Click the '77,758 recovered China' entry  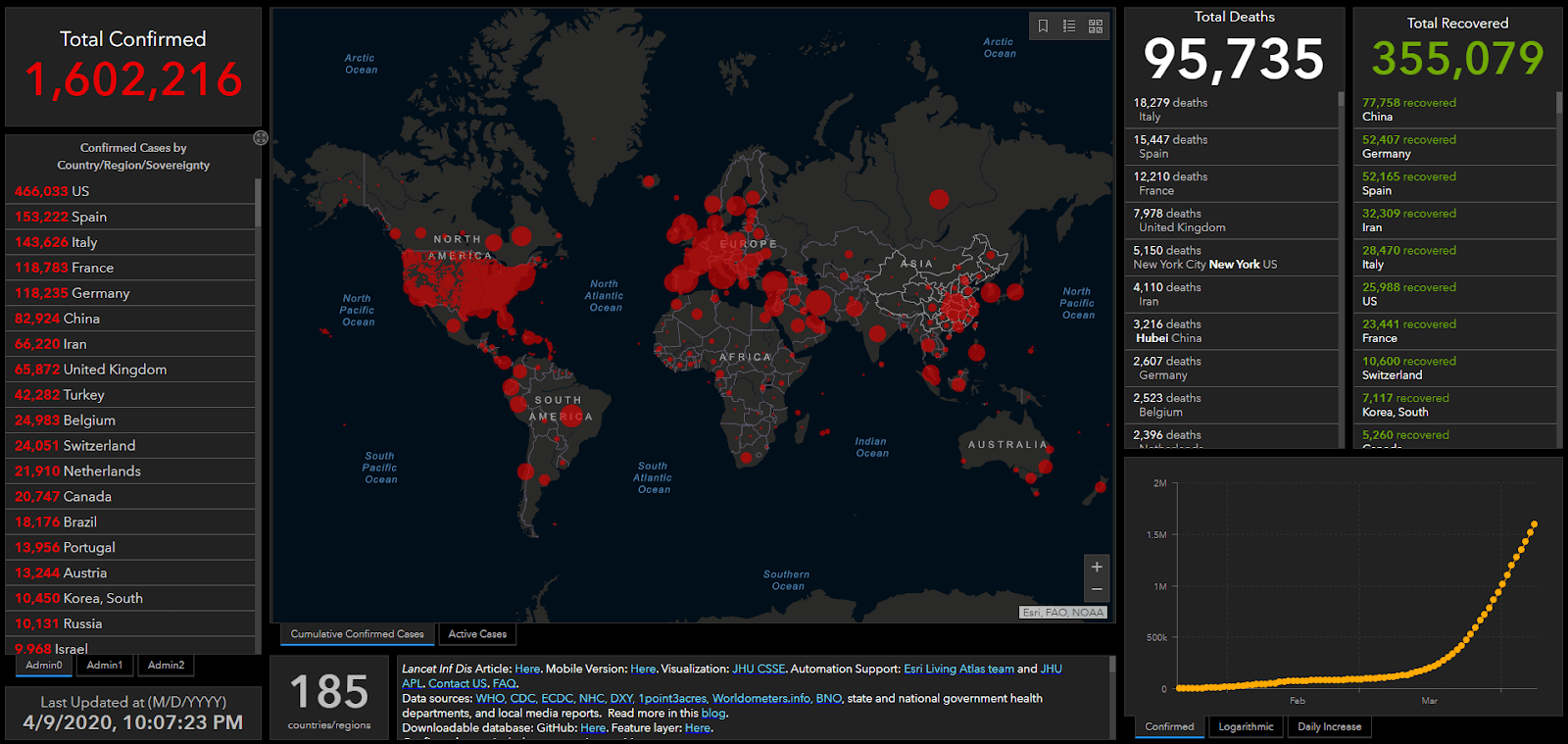[1455, 110]
